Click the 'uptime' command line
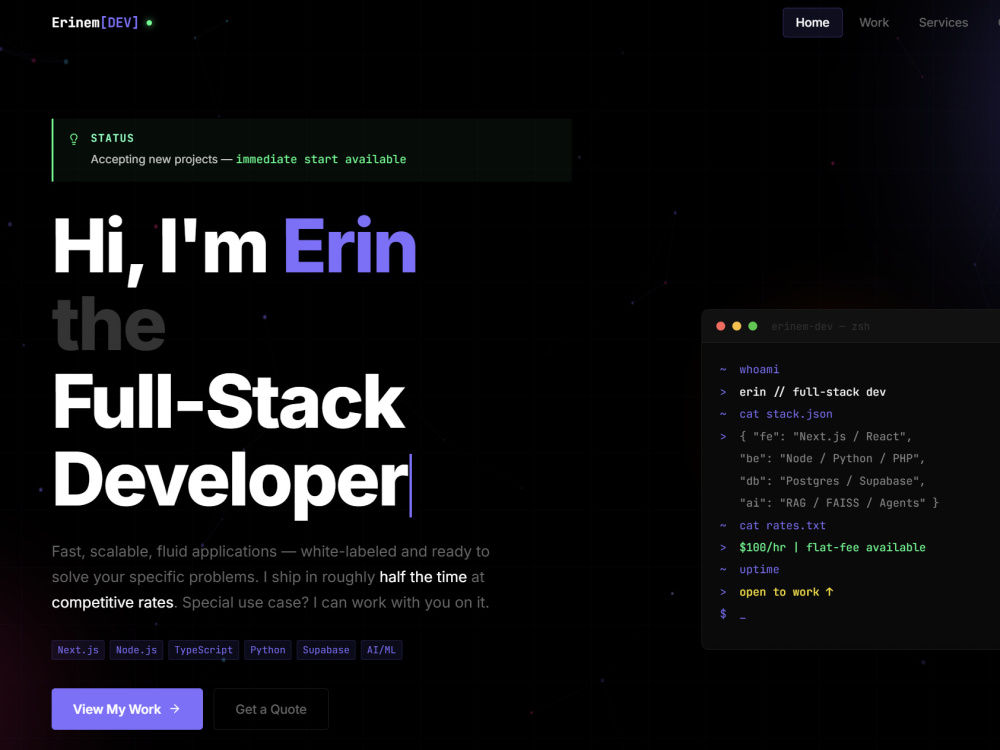 [759, 570]
